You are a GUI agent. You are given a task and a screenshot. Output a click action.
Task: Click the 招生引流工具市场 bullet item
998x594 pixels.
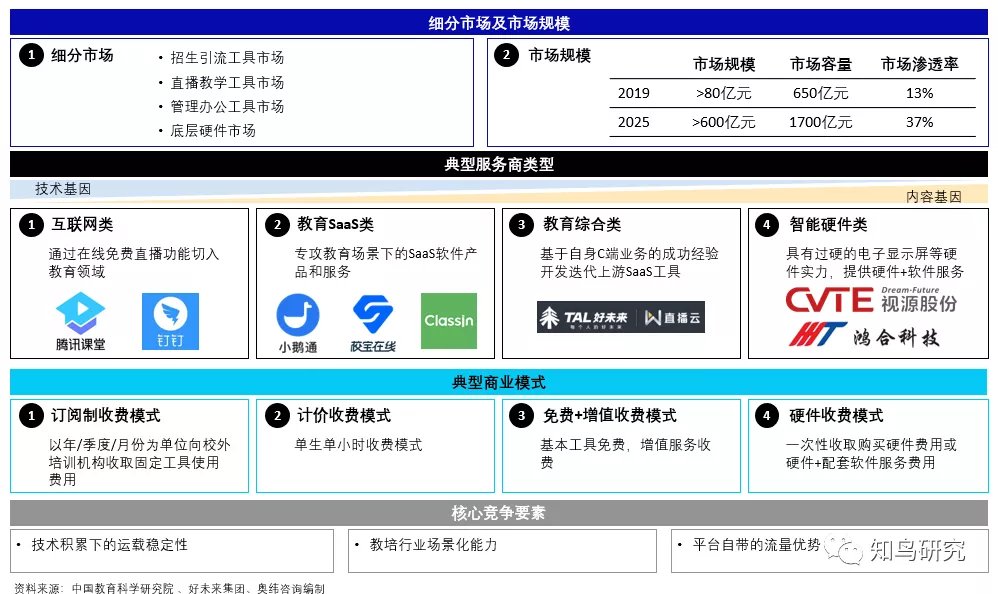[226, 58]
